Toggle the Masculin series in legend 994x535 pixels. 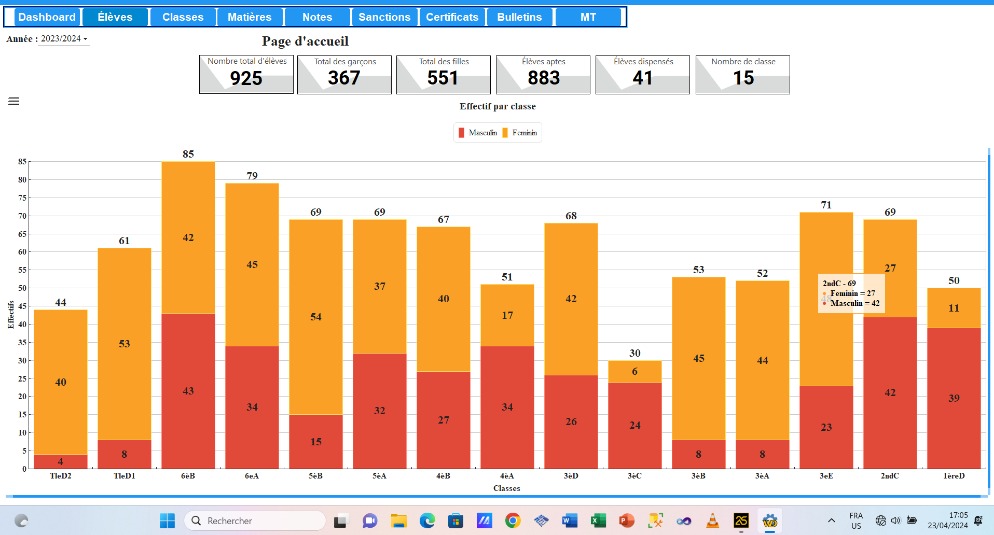478,133
